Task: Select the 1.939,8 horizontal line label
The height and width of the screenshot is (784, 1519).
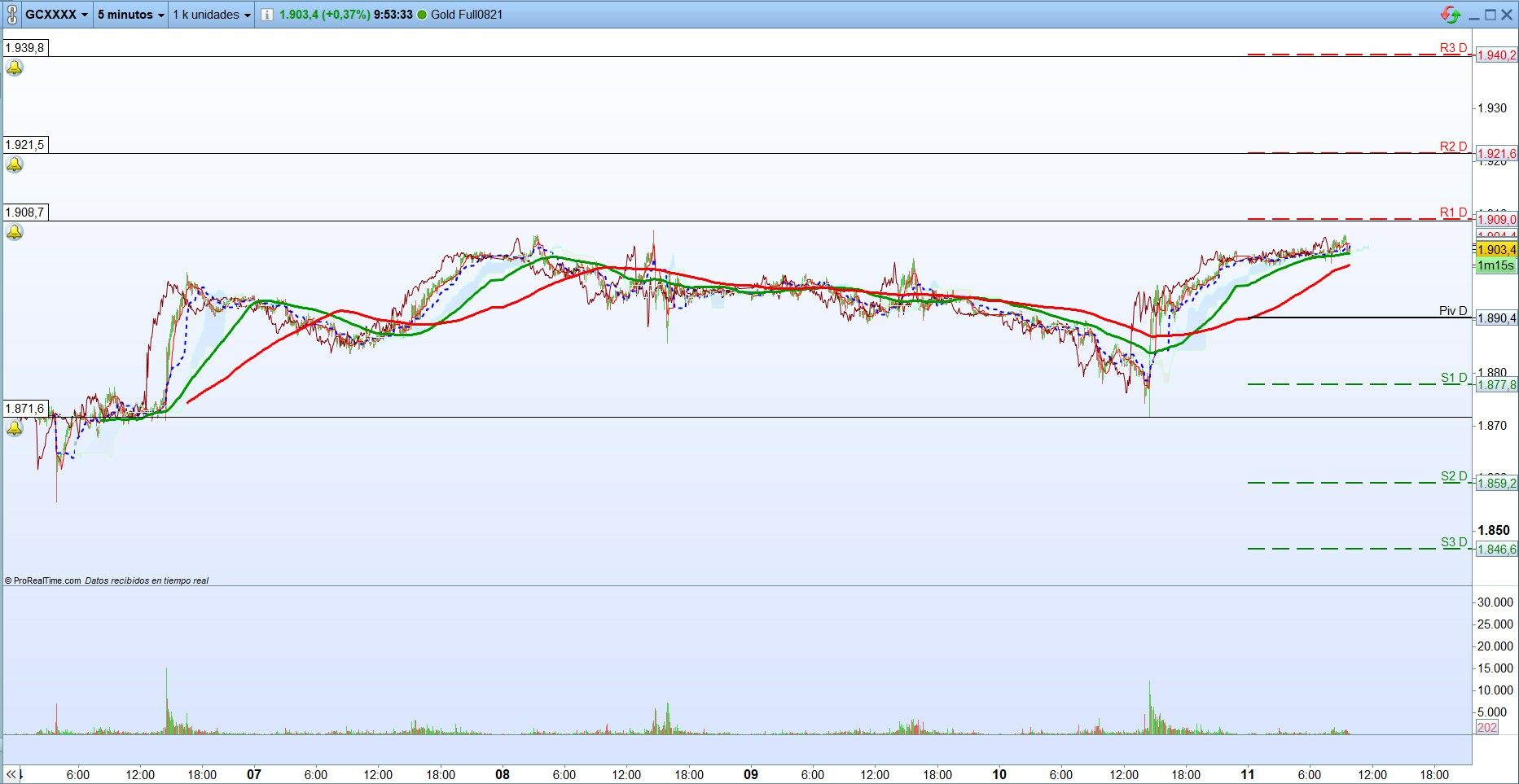Action: coord(24,48)
